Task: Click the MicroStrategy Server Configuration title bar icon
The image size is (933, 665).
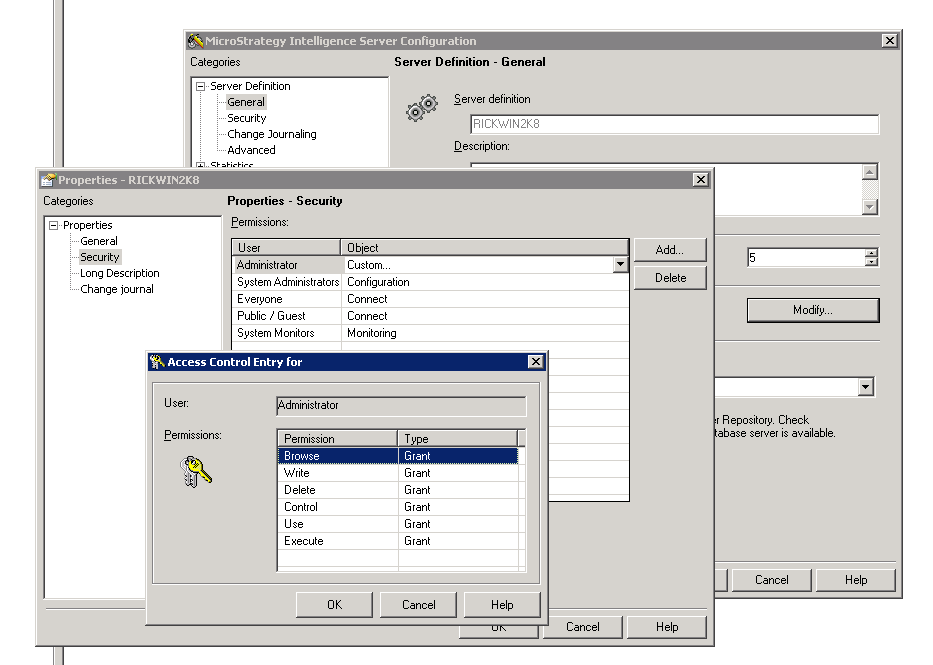Action: (195, 41)
